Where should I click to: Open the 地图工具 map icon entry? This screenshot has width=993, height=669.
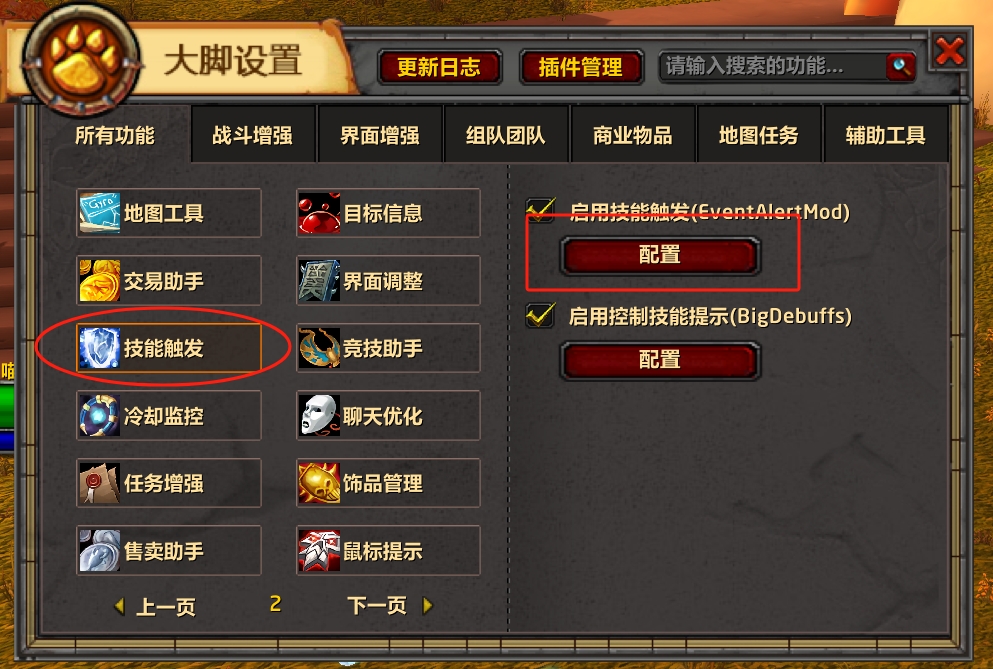99,213
